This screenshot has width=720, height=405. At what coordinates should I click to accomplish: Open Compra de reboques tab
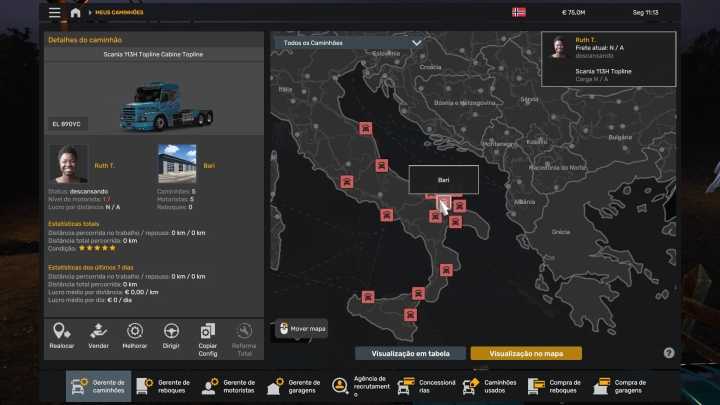(x=555, y=386)
